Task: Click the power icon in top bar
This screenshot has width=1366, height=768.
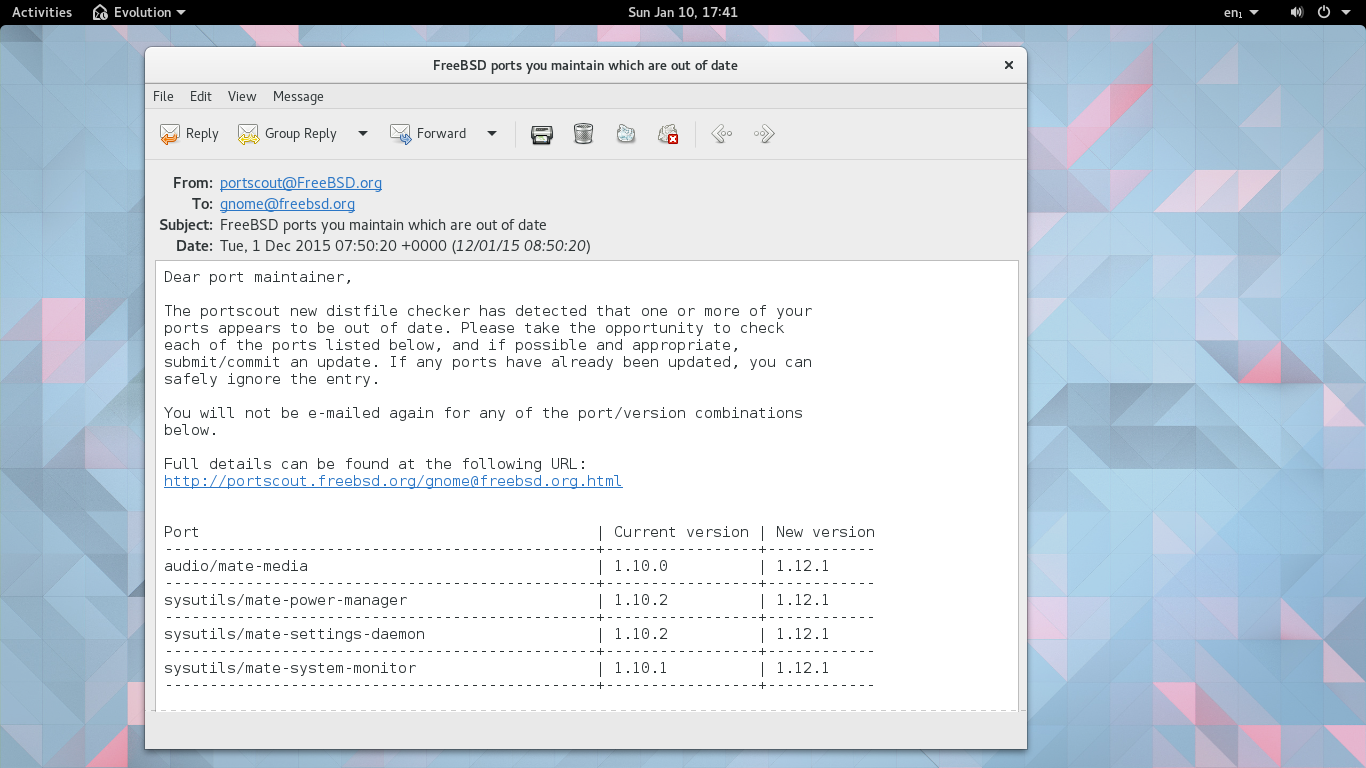Action: (x=1323, y=12)
